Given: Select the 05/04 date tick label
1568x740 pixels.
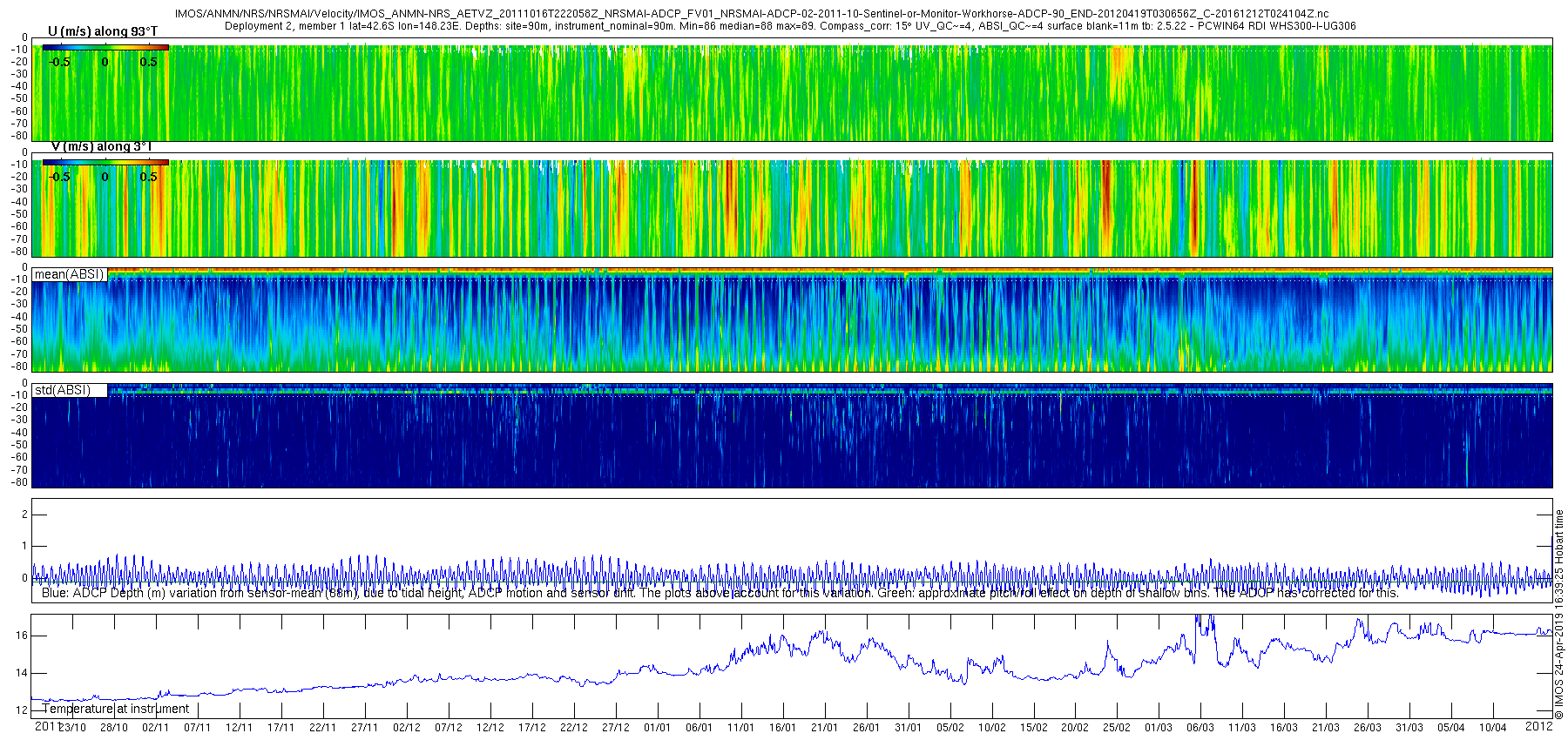Looking at the screenshot, I should click(x=1451, y=728).
